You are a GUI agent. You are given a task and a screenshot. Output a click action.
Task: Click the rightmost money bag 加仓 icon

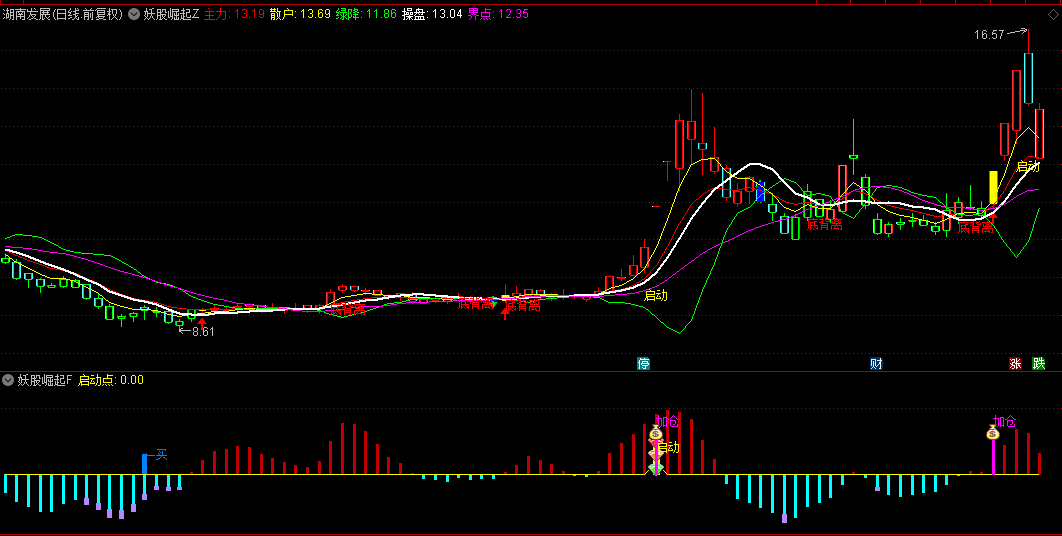point(993,433)
